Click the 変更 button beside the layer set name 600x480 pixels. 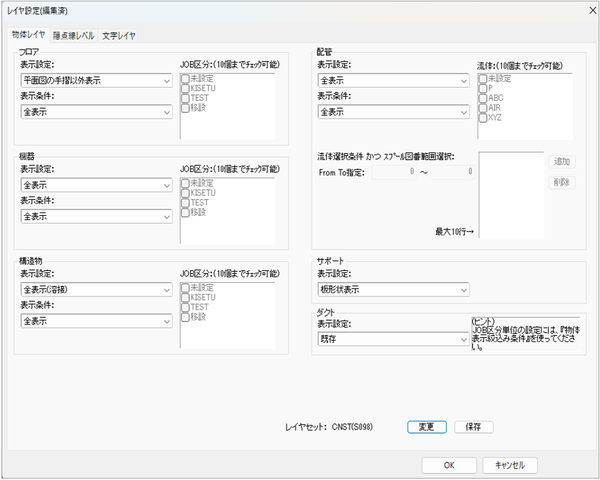click(x=426, y=426)
